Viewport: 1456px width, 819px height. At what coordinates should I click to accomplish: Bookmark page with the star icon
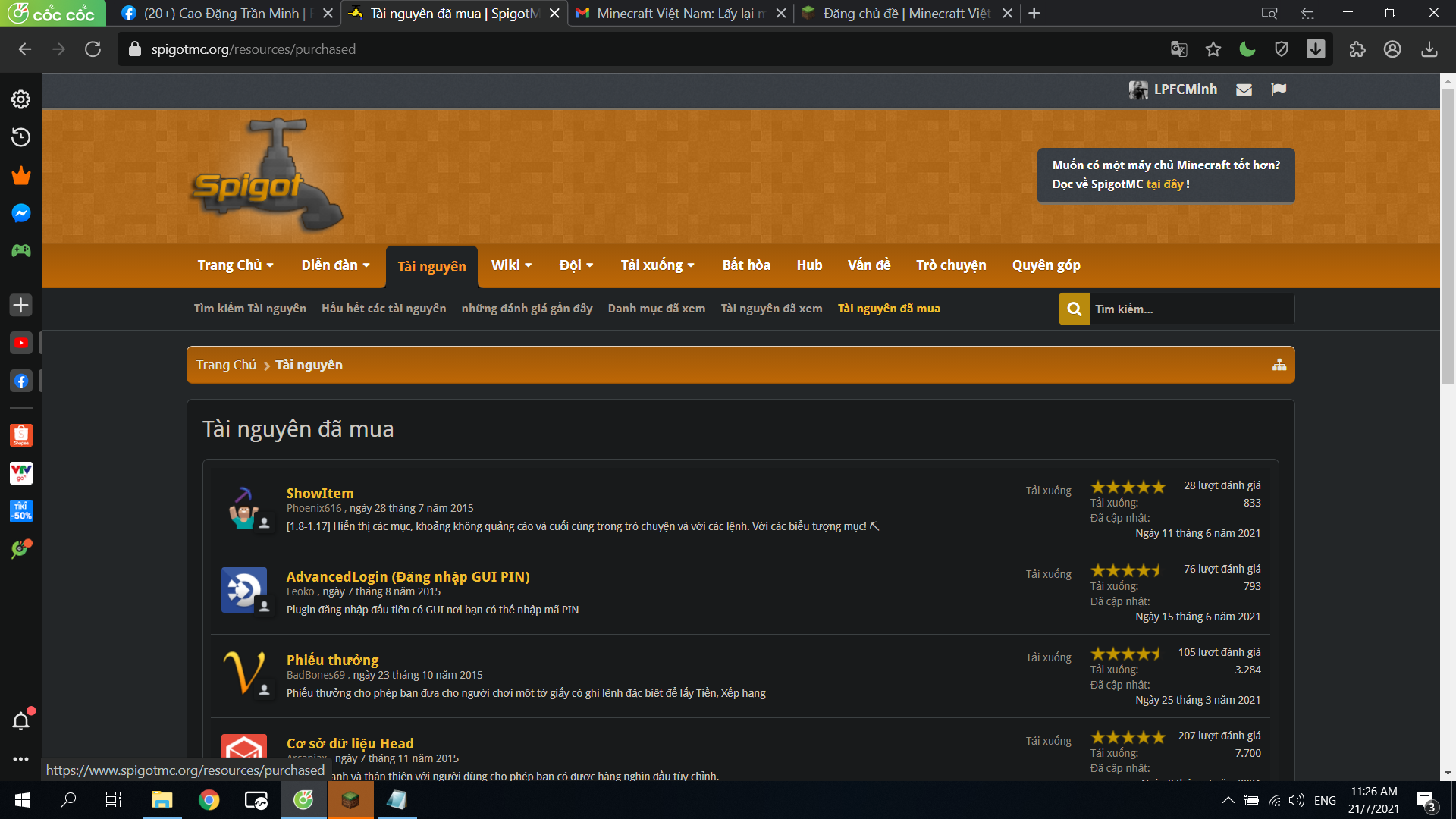[1213, 49]
